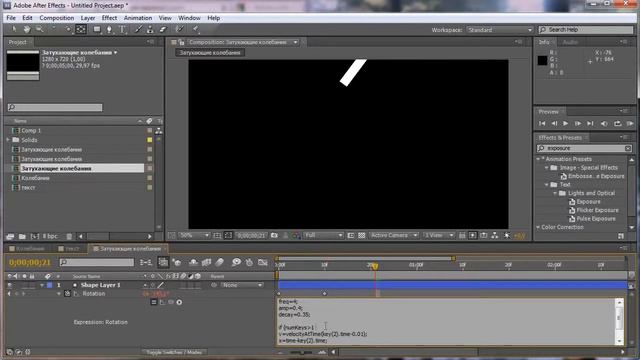Screen dimensions: 640x360
Task: Expand the Solids folder
Action: [x=8, y=140]
